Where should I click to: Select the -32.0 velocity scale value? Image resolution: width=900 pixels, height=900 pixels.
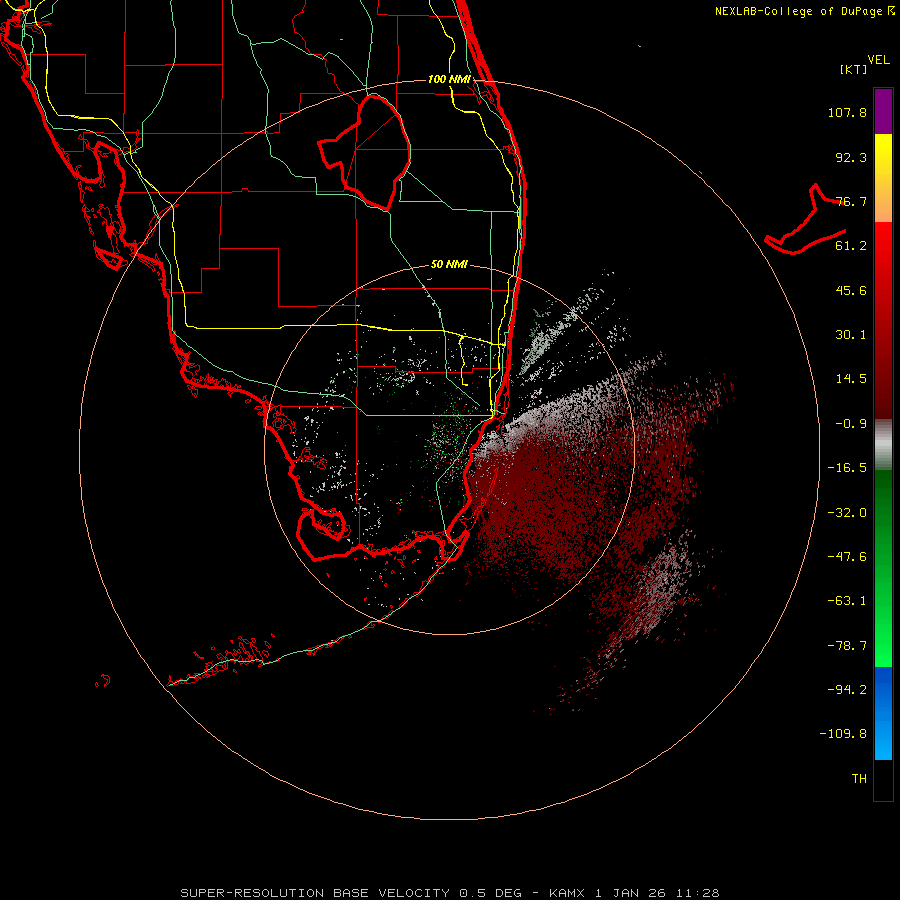pos(847,513)
